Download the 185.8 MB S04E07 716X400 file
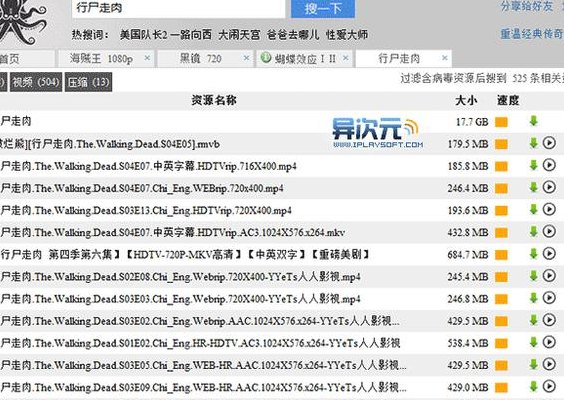The height and width of the screenshot is (400, 564). tap(533, 165)
